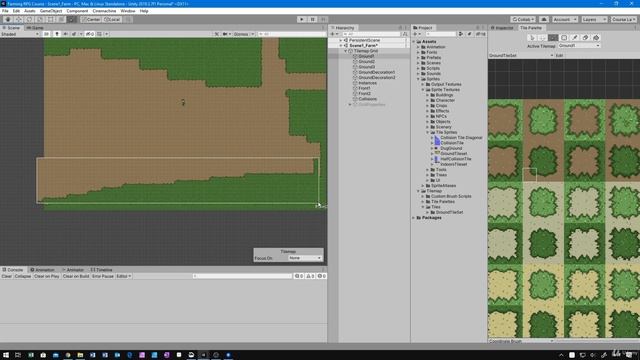
Task: Open Active Tilemap dropdown
Action: click(579, 46)
